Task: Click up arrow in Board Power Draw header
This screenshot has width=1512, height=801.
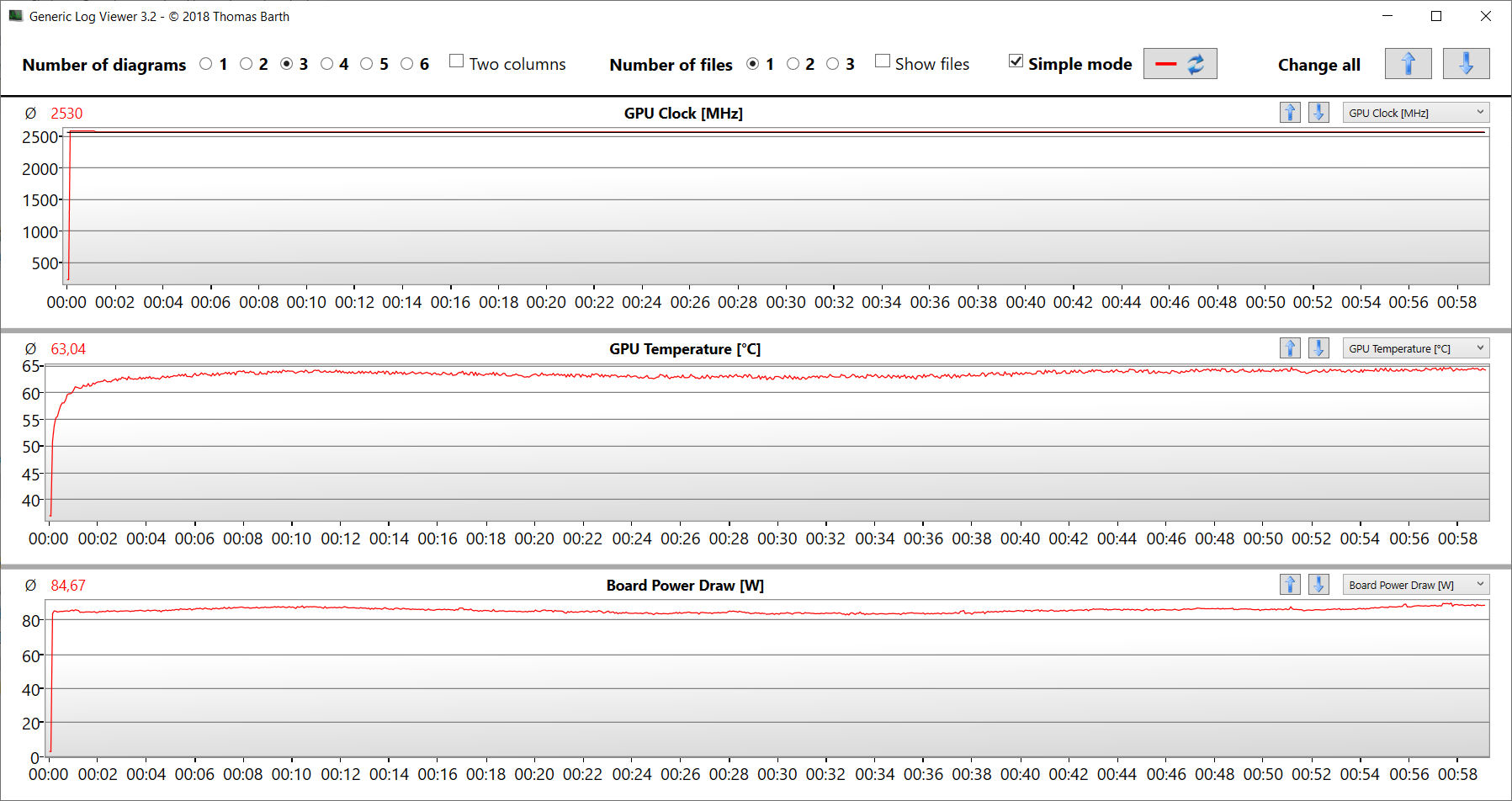Action: tap(1290, 585)
